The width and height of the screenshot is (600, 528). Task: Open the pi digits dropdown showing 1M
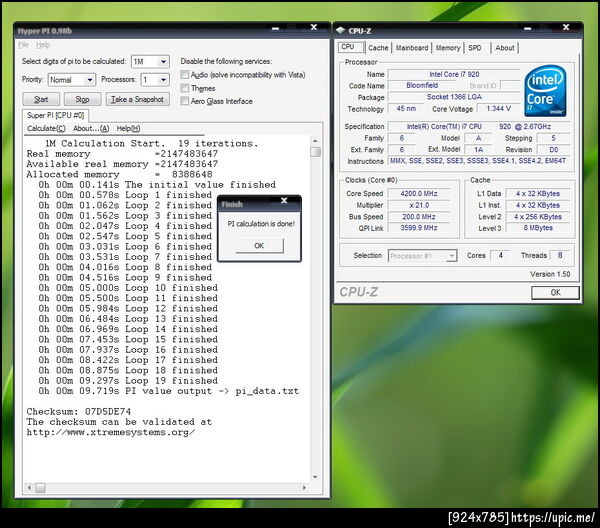tap(150, 62)
